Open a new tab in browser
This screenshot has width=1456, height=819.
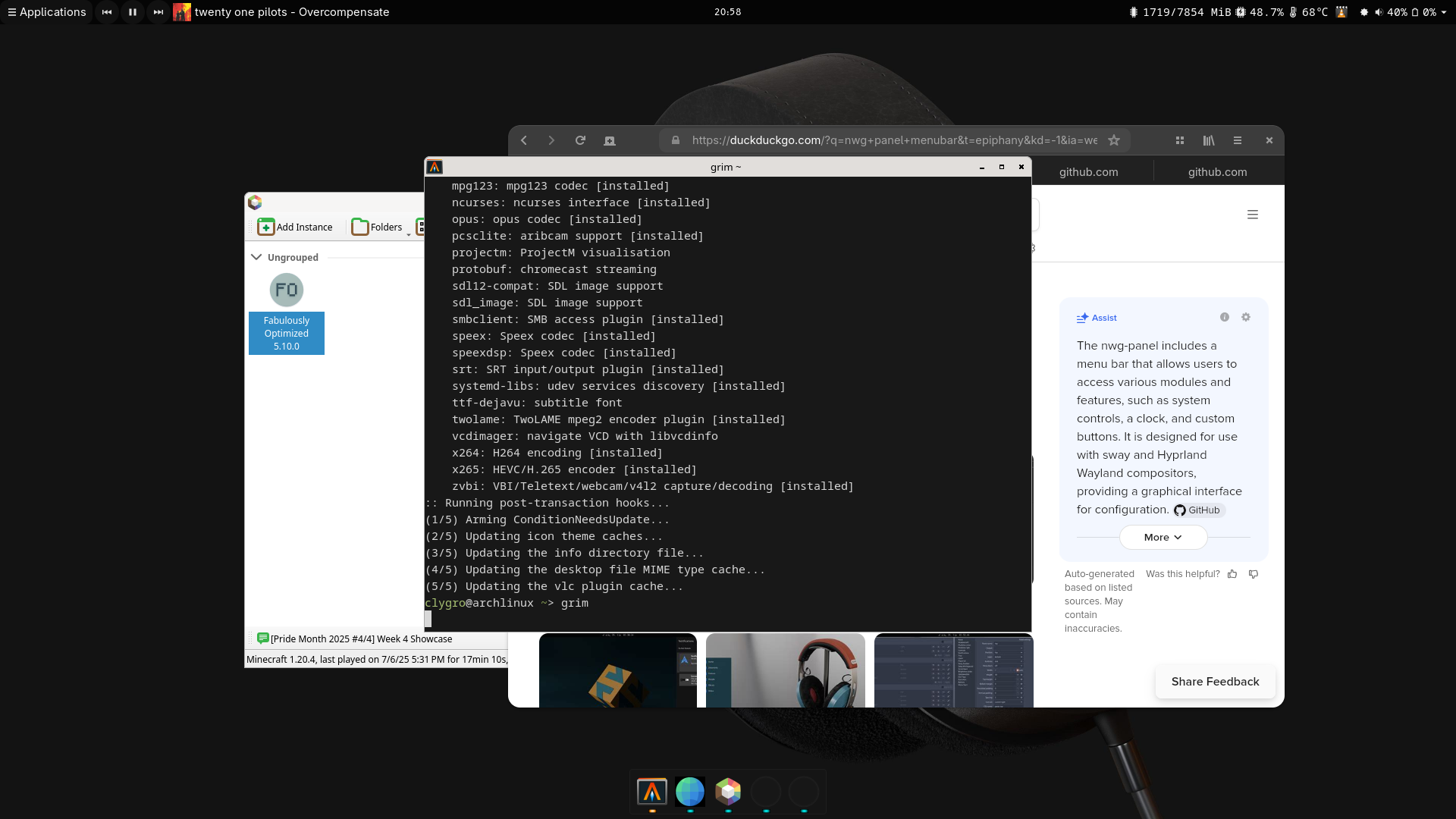(610, 140)
